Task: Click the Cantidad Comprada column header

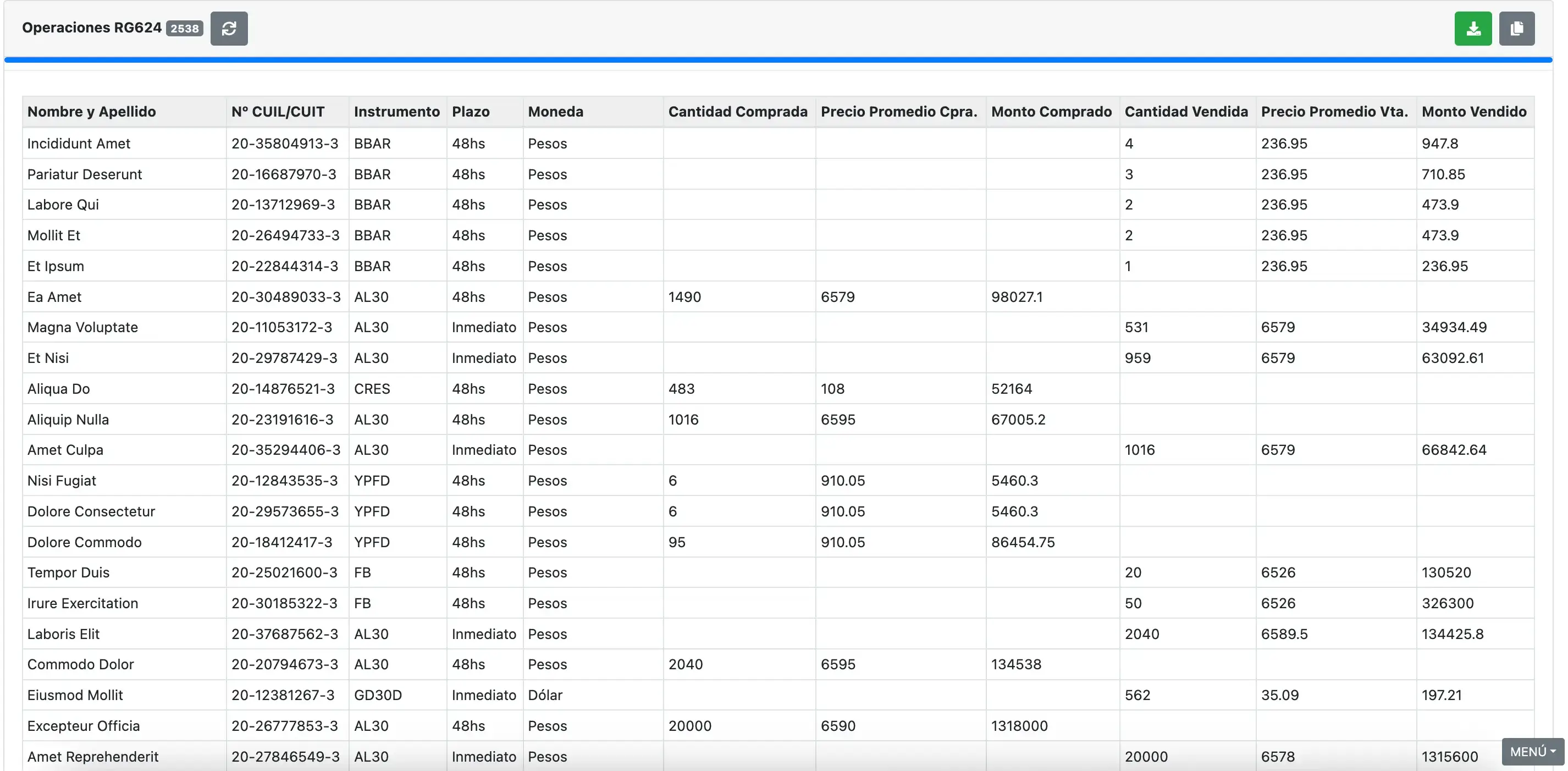Action: coord(737,112)
